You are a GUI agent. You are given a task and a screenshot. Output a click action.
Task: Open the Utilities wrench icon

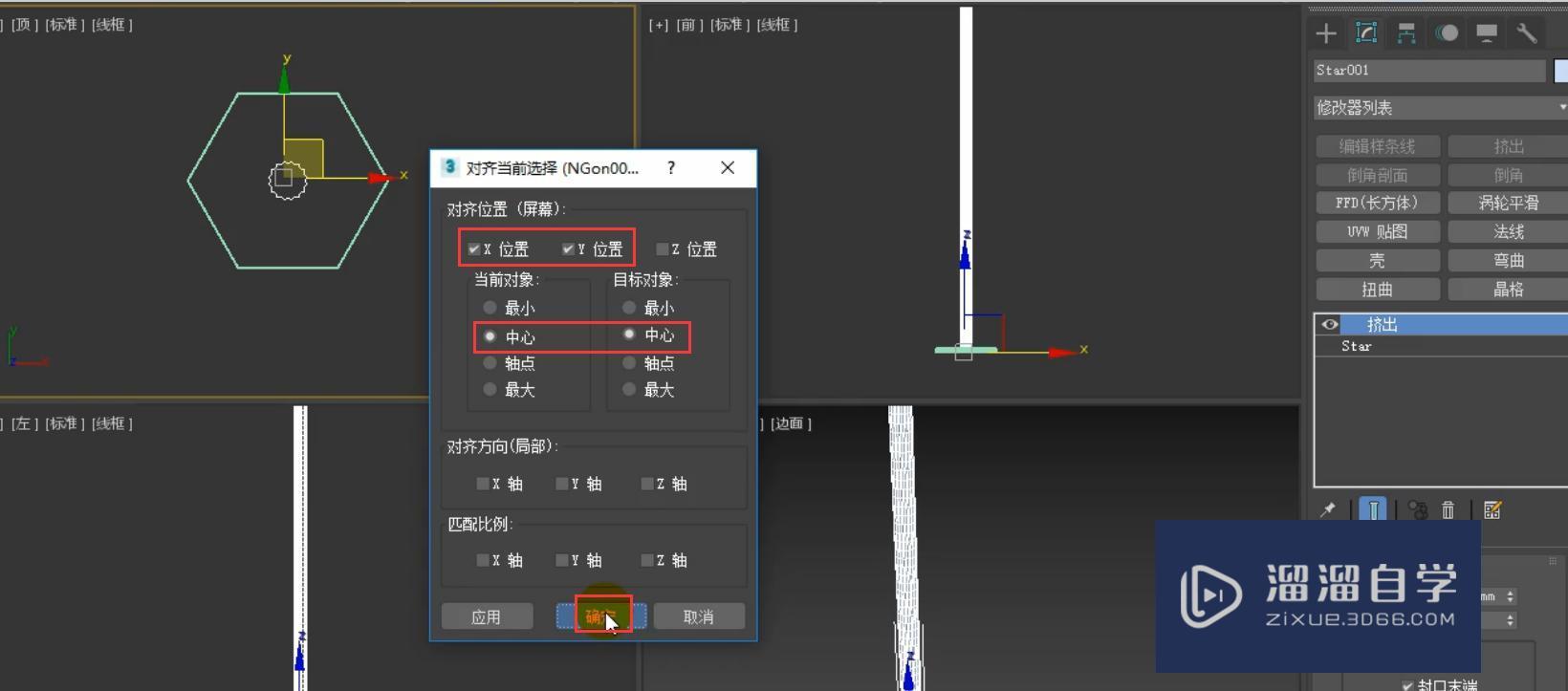[1527, 33]
